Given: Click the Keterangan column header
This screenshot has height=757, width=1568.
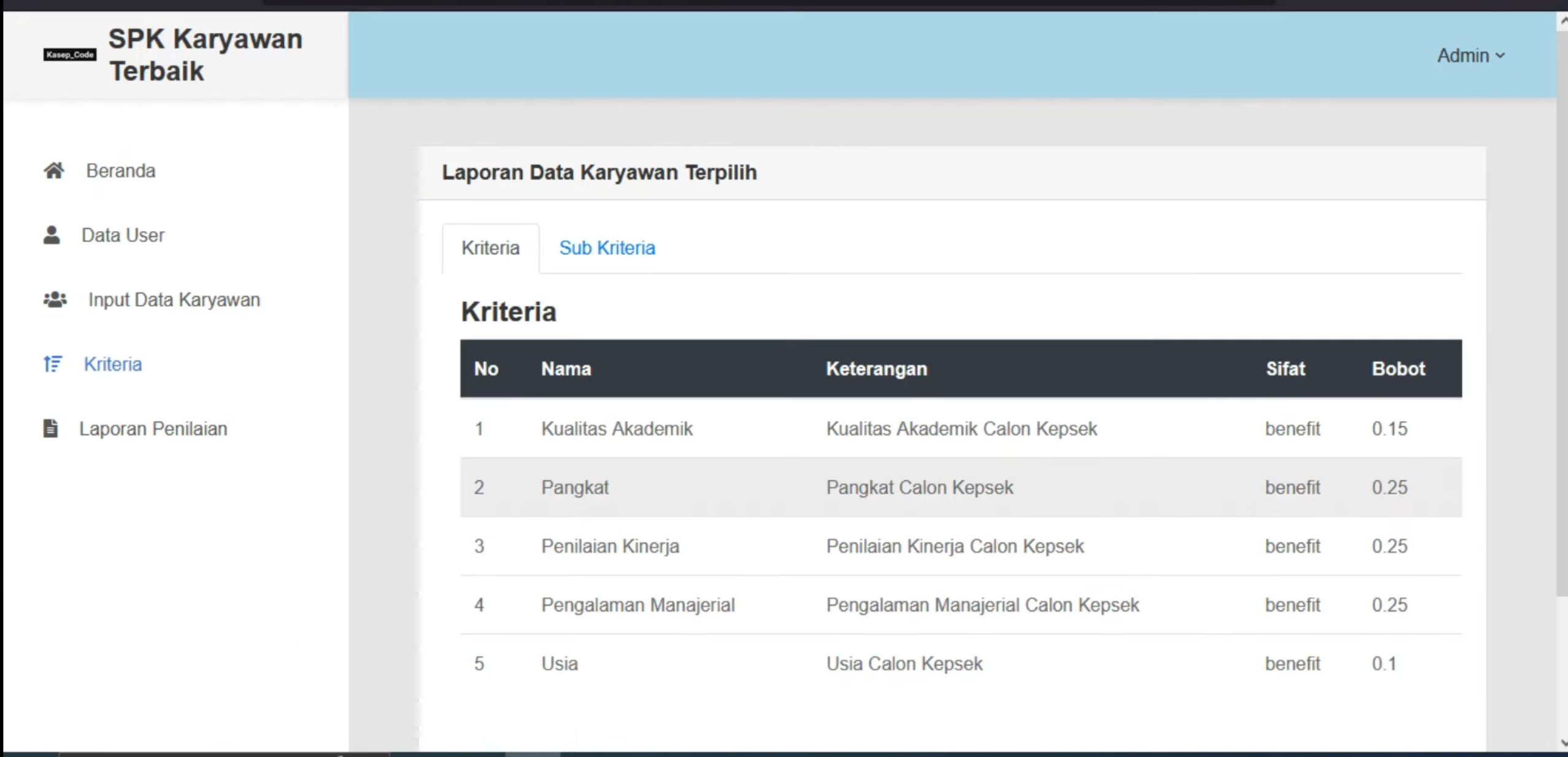Looking at the screenshot, I should point(876,369).
